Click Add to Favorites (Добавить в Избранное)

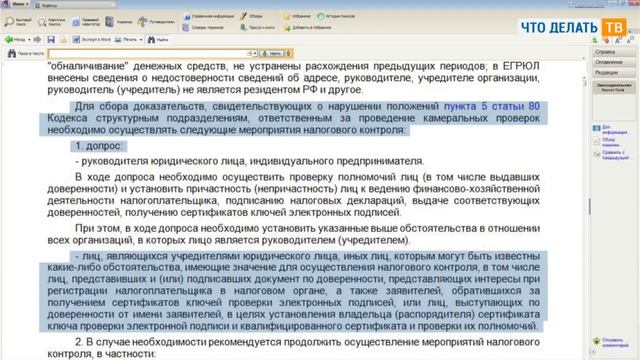(x=307, y=27)
